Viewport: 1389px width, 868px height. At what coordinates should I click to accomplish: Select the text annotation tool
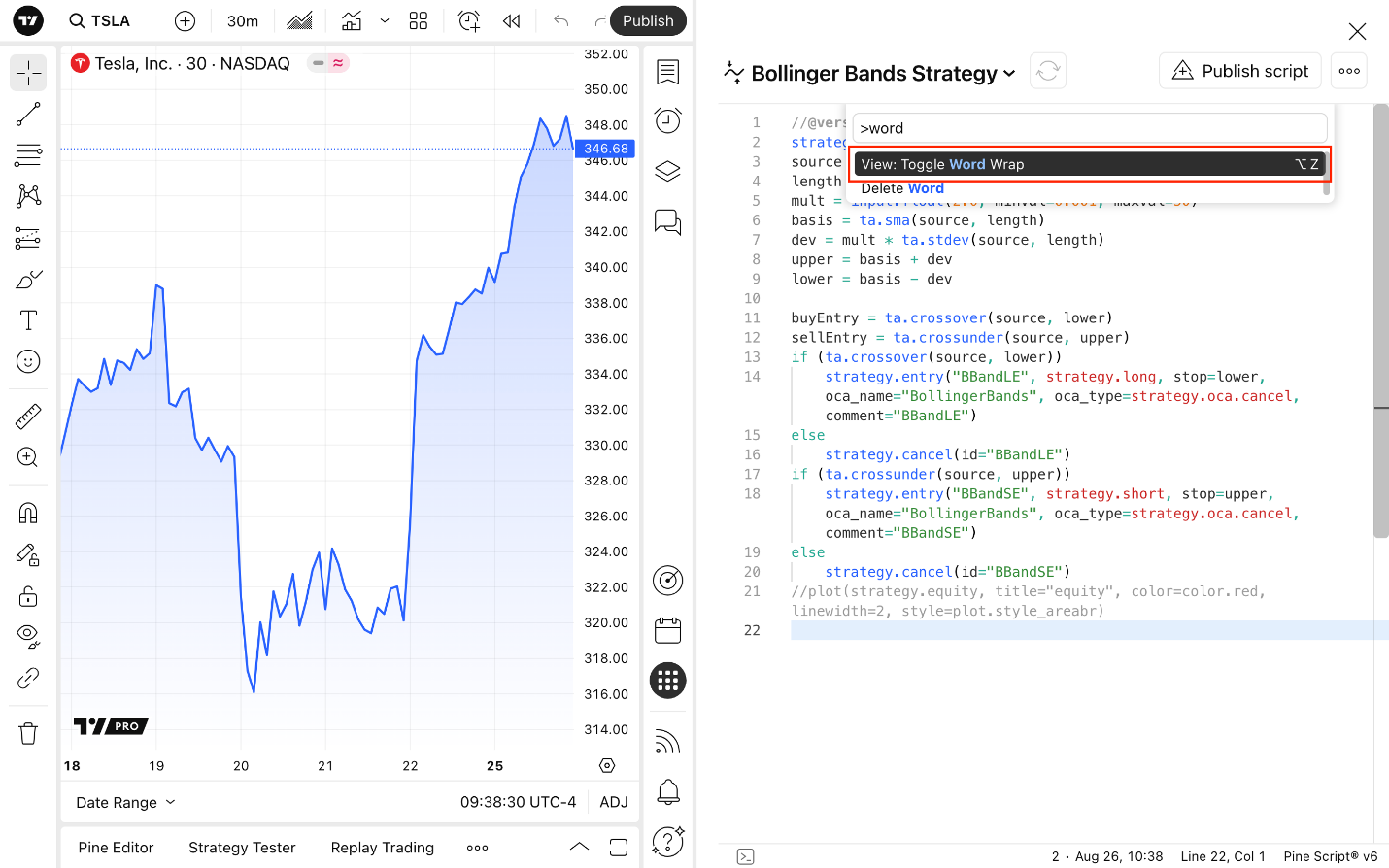[x=28, y=320]
